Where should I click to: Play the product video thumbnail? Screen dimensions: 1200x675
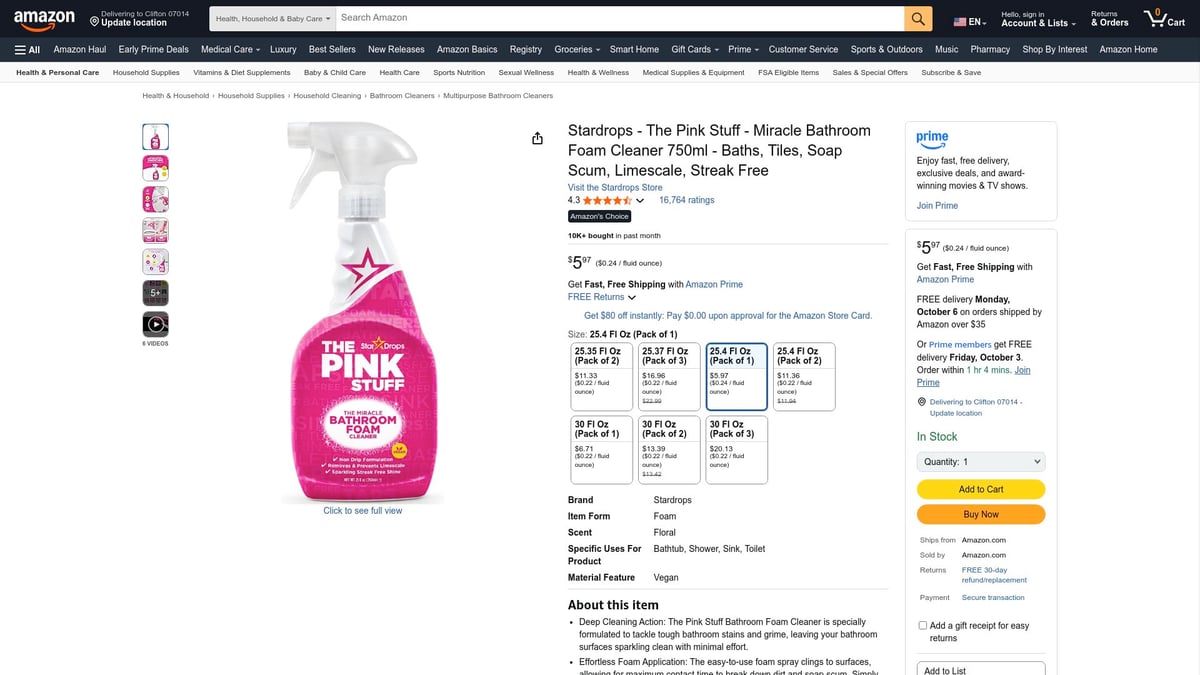[x=155, y=324]
